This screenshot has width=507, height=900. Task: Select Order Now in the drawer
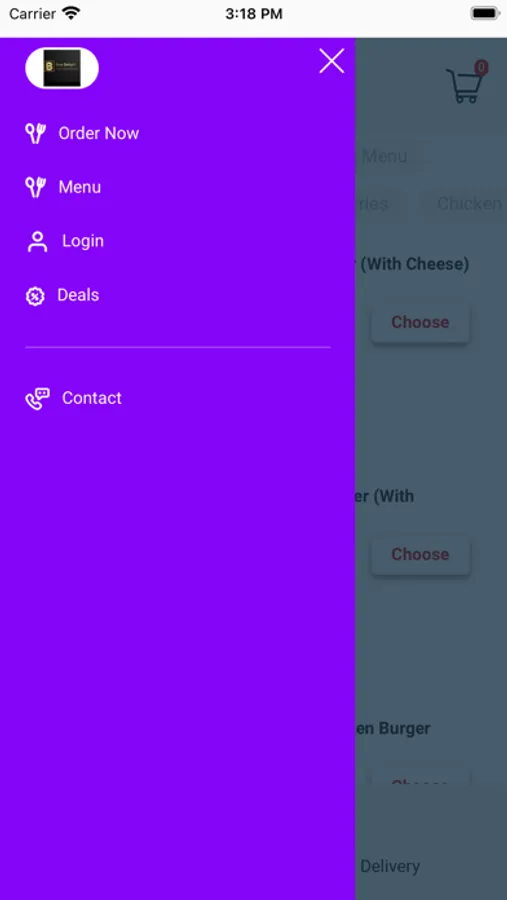click(x=99, y=133)
